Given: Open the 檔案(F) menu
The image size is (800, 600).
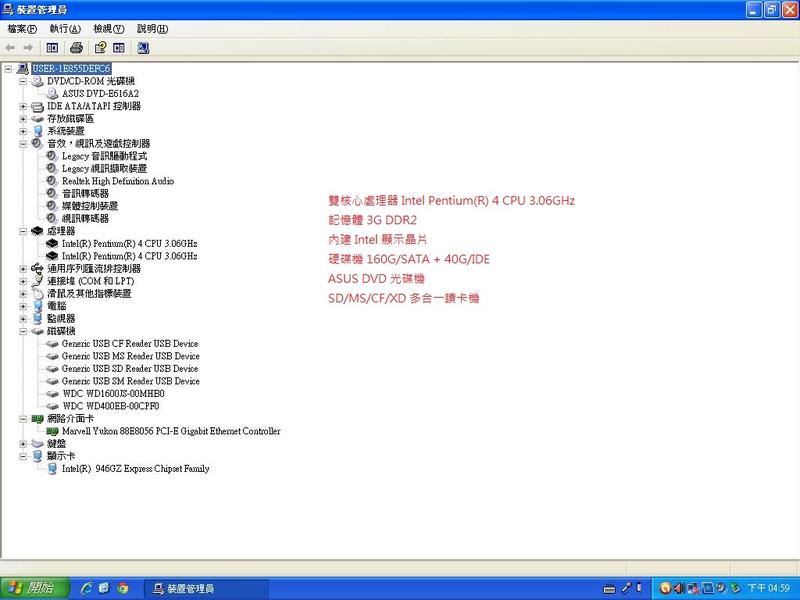Looking at the screenshot, I should point(22,29).
